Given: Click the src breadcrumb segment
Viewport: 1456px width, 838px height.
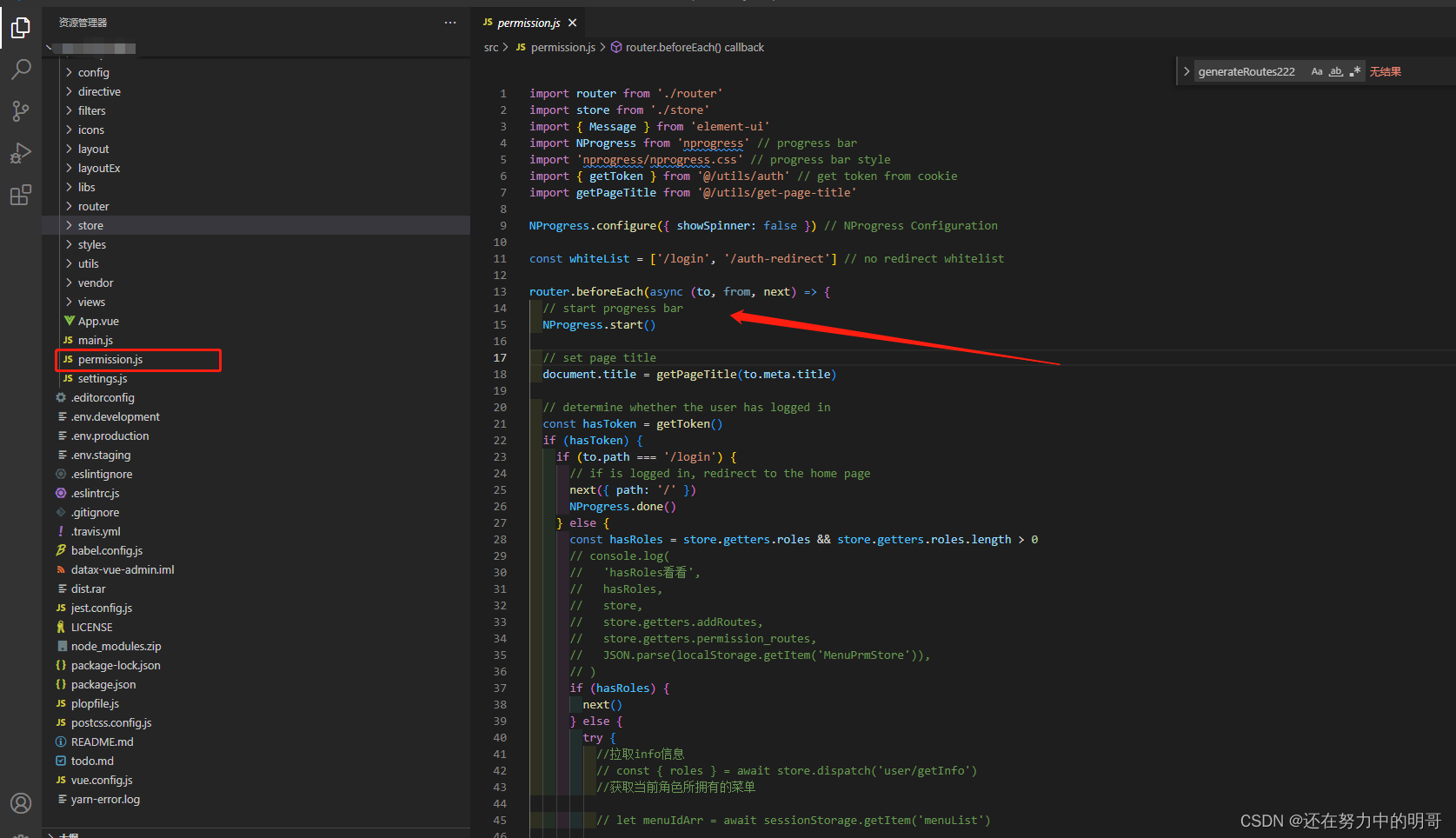Looking at the screenshot, I should pos(491,48).
